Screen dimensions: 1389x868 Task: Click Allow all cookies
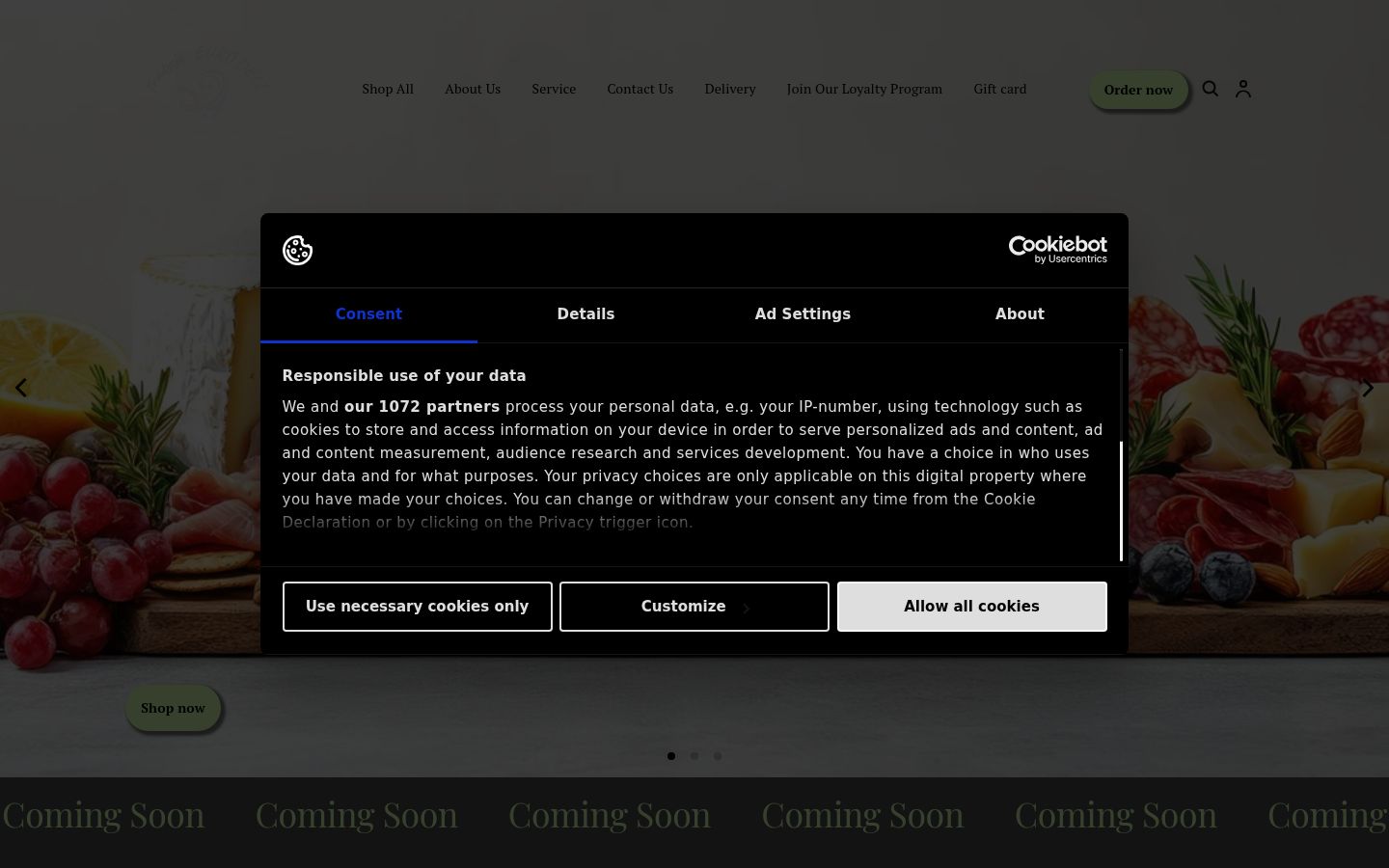coord(972,607)
